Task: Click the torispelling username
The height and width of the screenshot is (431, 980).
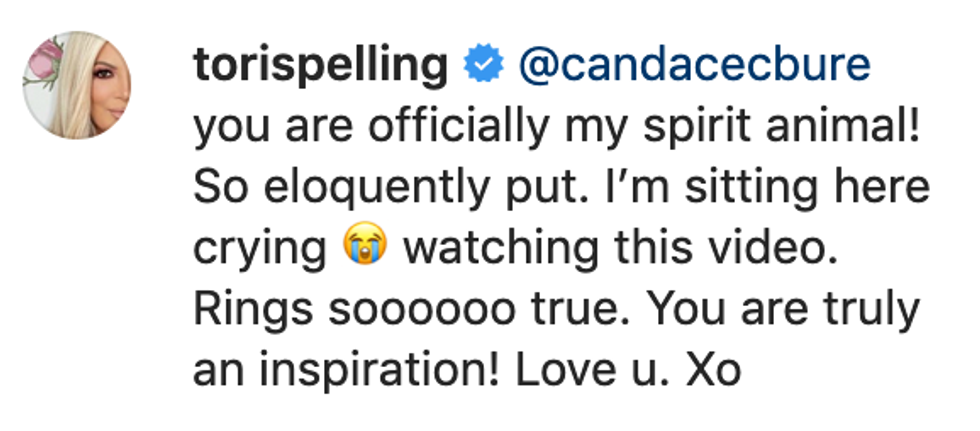Action: [x=319, y=67]
